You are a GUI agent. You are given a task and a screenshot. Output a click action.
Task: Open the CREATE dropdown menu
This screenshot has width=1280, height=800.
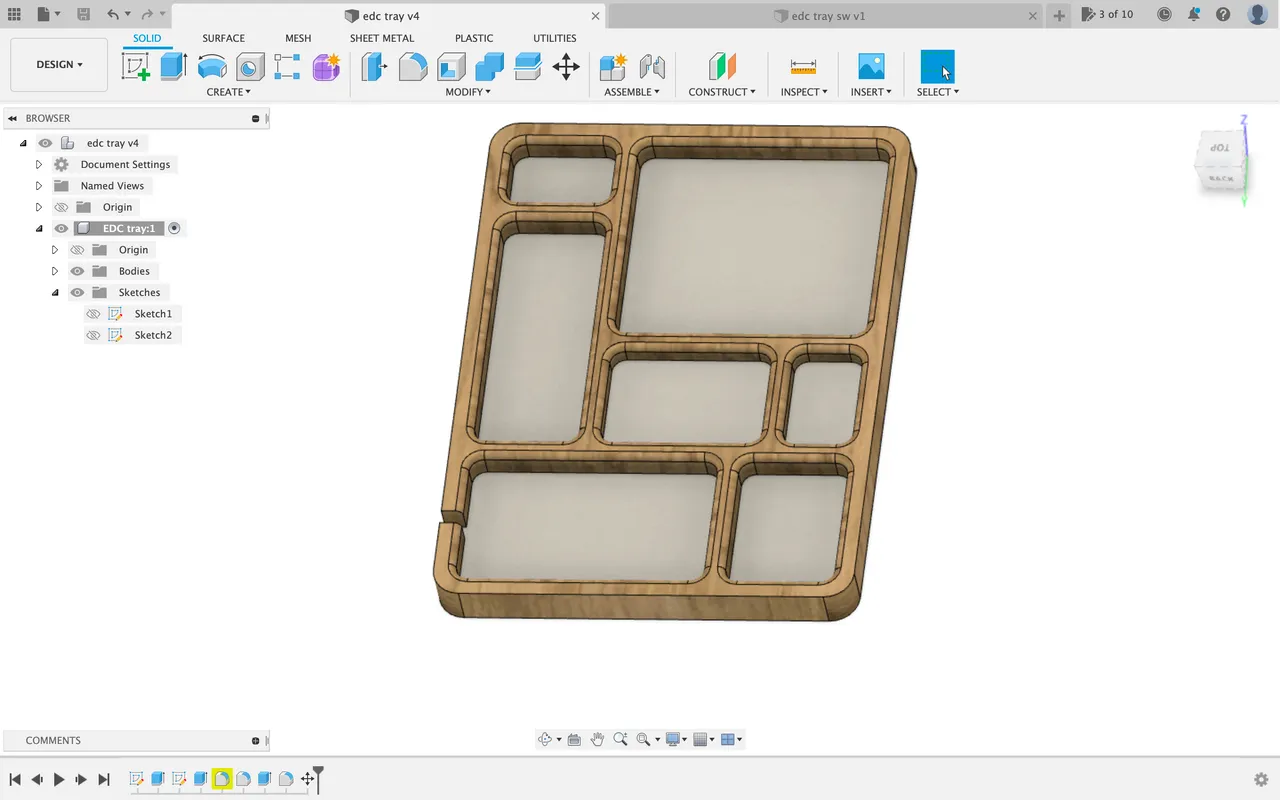229,91
